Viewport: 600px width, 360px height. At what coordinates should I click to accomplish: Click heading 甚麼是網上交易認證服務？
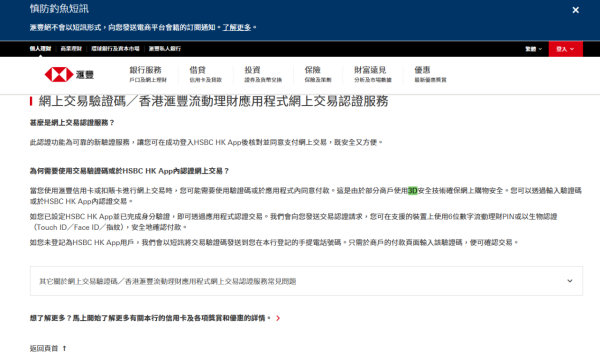tap(72, 123)
